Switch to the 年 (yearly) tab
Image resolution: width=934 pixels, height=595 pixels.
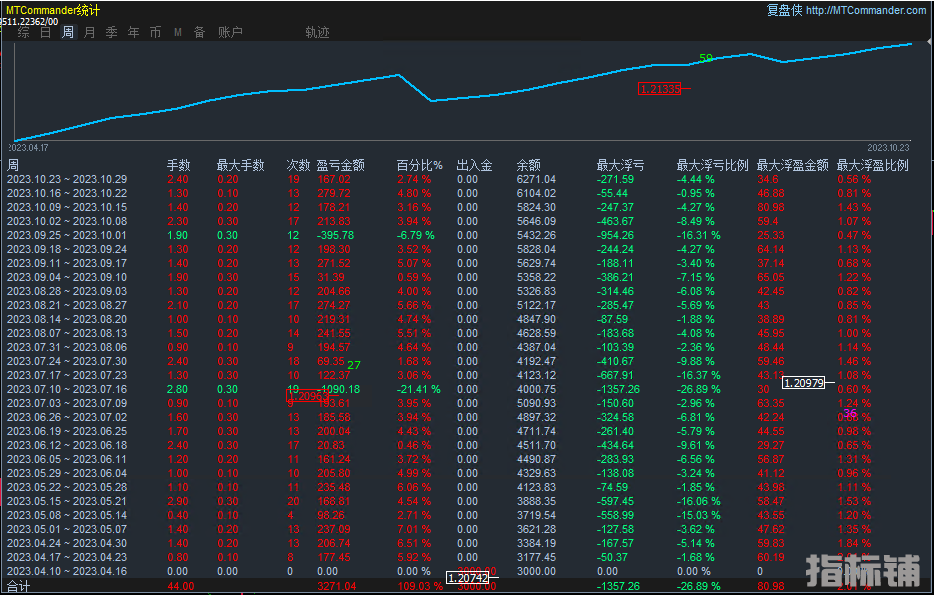pos(134,32)
